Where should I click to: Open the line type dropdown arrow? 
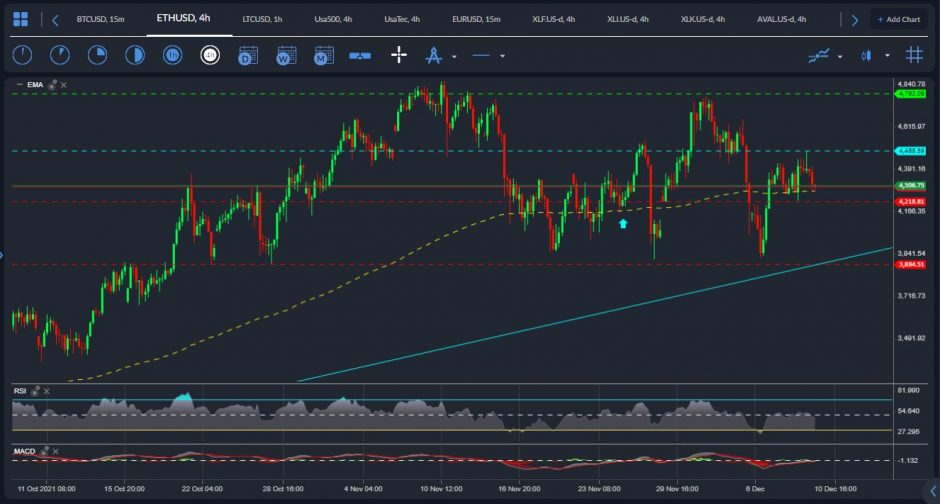pyautogui.click(x=502, y=57)
